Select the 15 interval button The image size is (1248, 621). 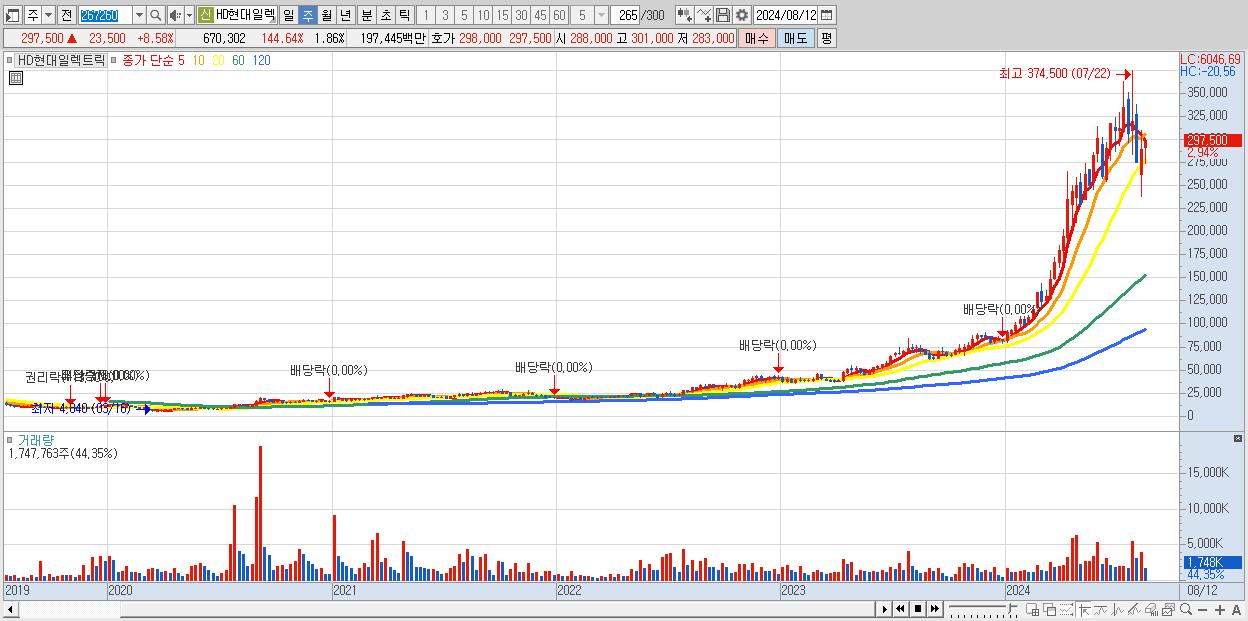click(x=502, y=15)
